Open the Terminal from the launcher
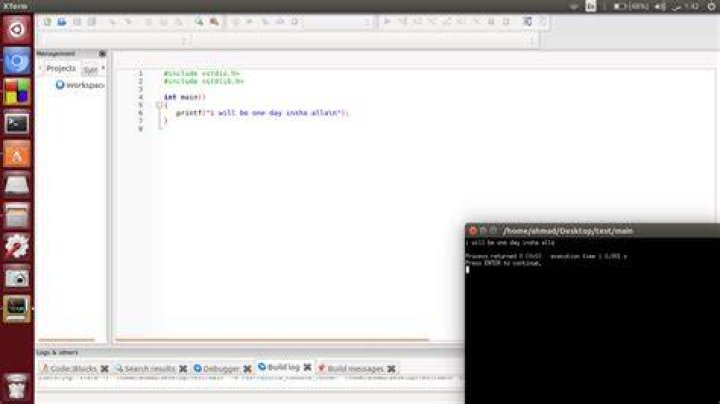Image resolution: width=720 pixels, height=404 pixels. [17, 123]
